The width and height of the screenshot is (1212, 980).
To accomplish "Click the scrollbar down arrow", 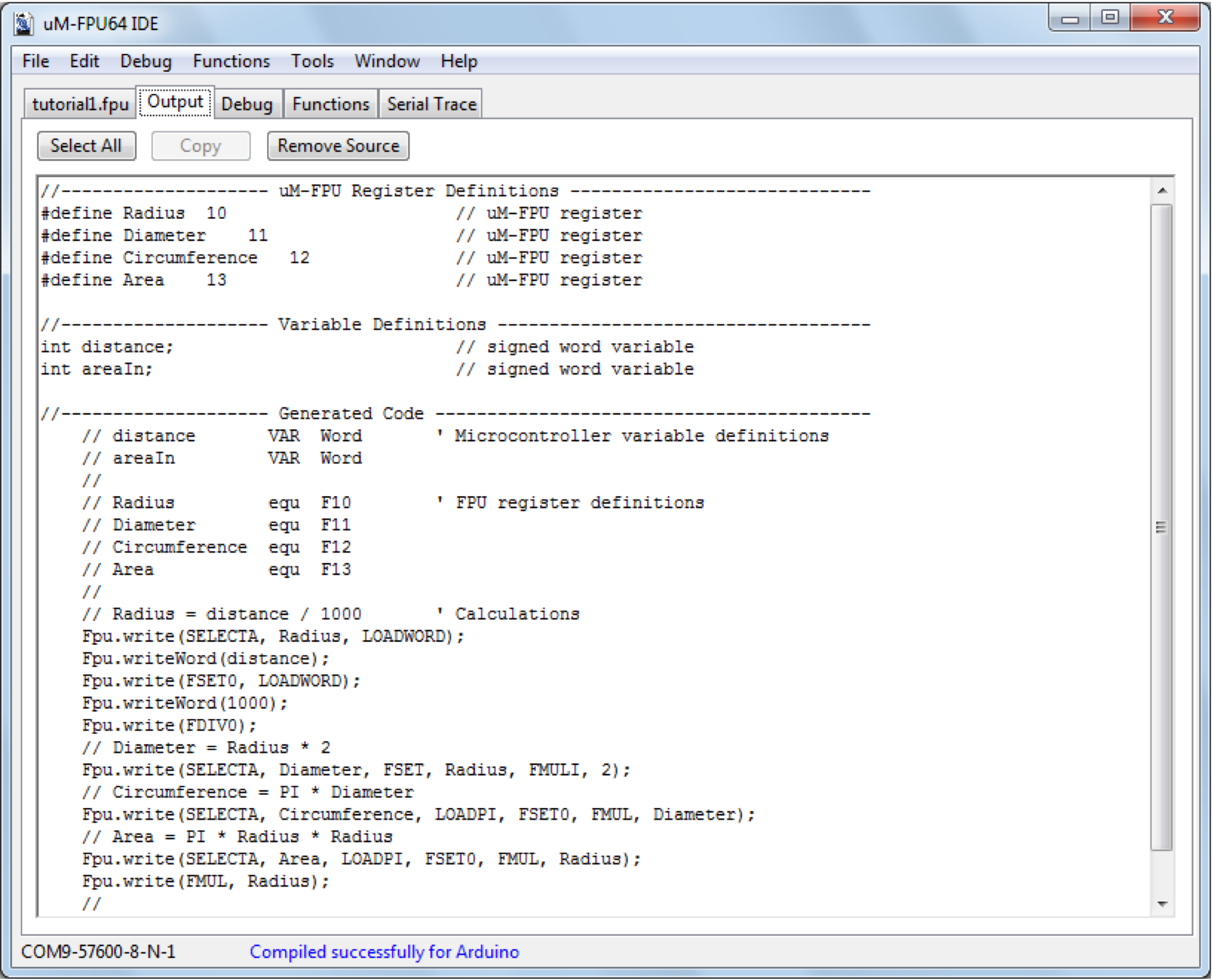I will pos(1162,904).
